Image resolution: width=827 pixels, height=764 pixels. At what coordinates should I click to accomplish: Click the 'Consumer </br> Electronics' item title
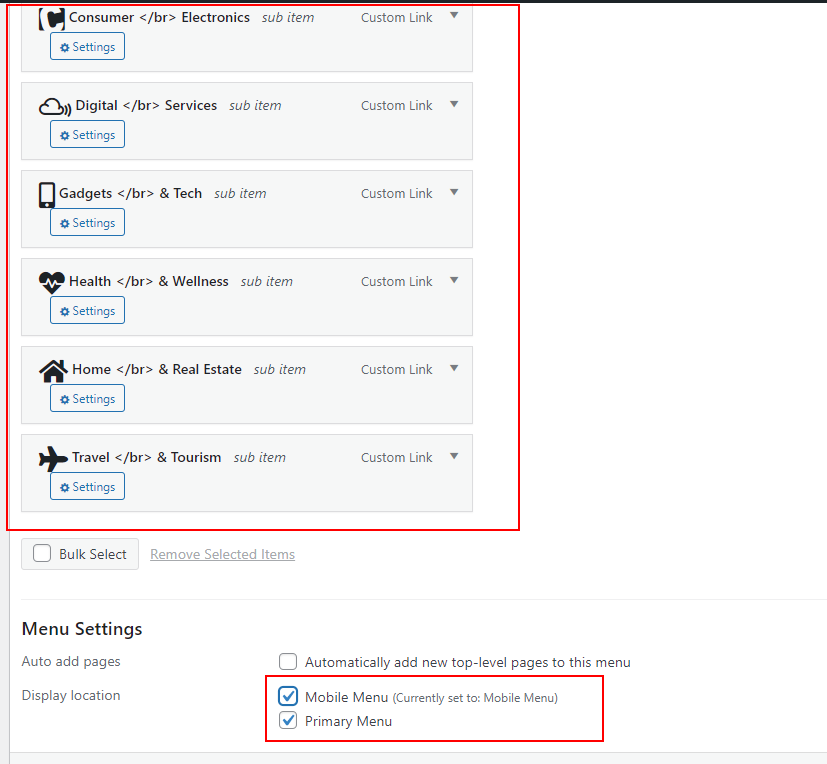point(159,17)
